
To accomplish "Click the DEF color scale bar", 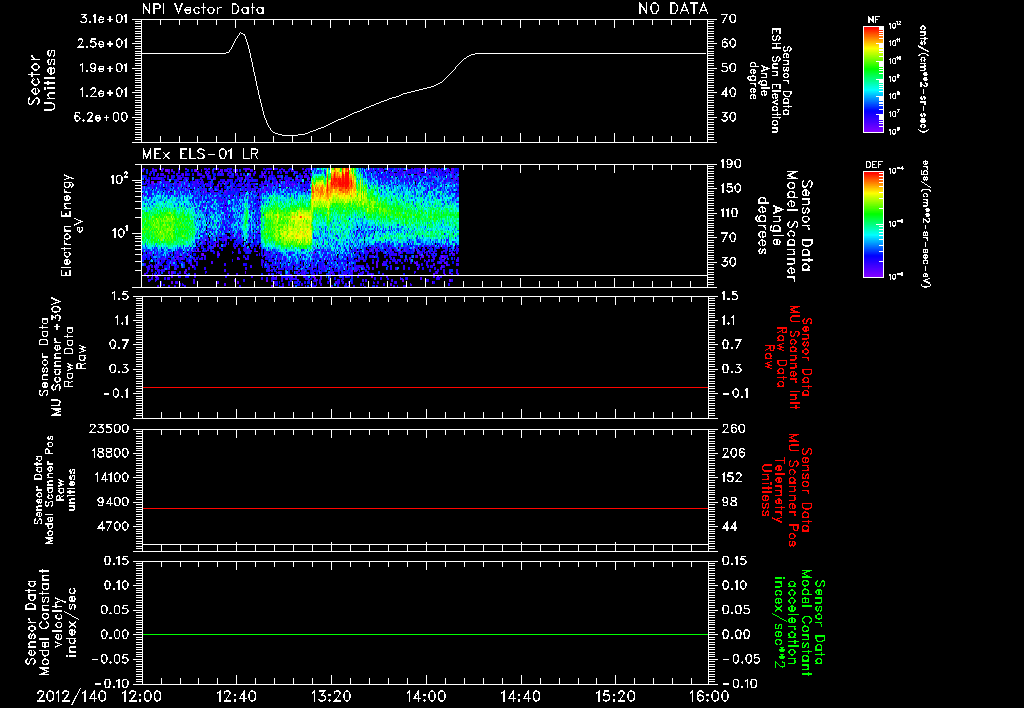I will click(873, 224).
